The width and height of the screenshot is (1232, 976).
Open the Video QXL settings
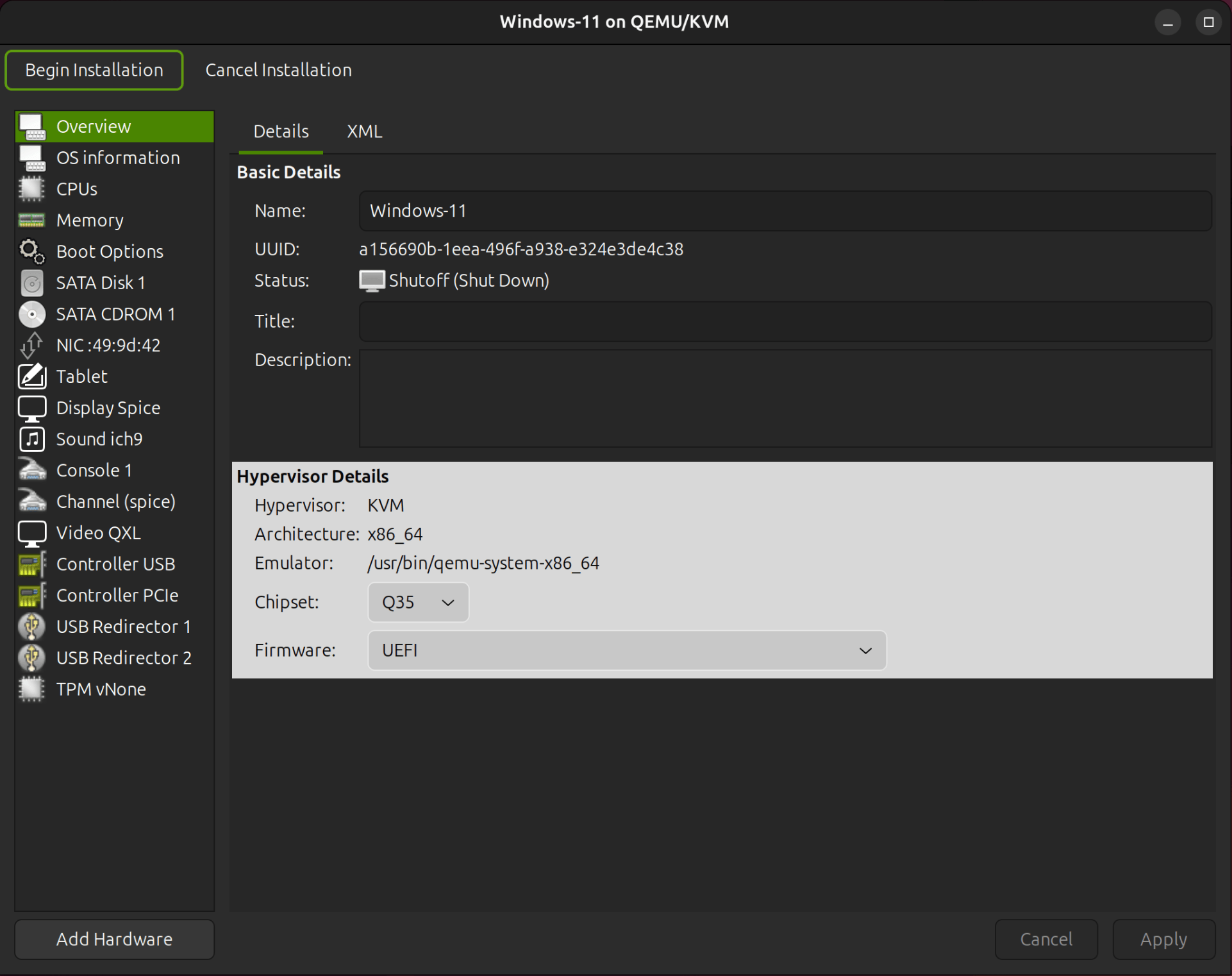point(97,532)
